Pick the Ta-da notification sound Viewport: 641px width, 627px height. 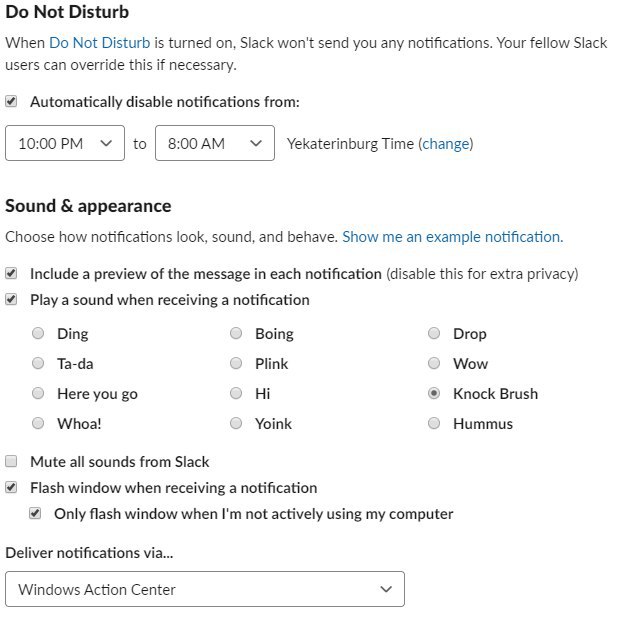38,363
